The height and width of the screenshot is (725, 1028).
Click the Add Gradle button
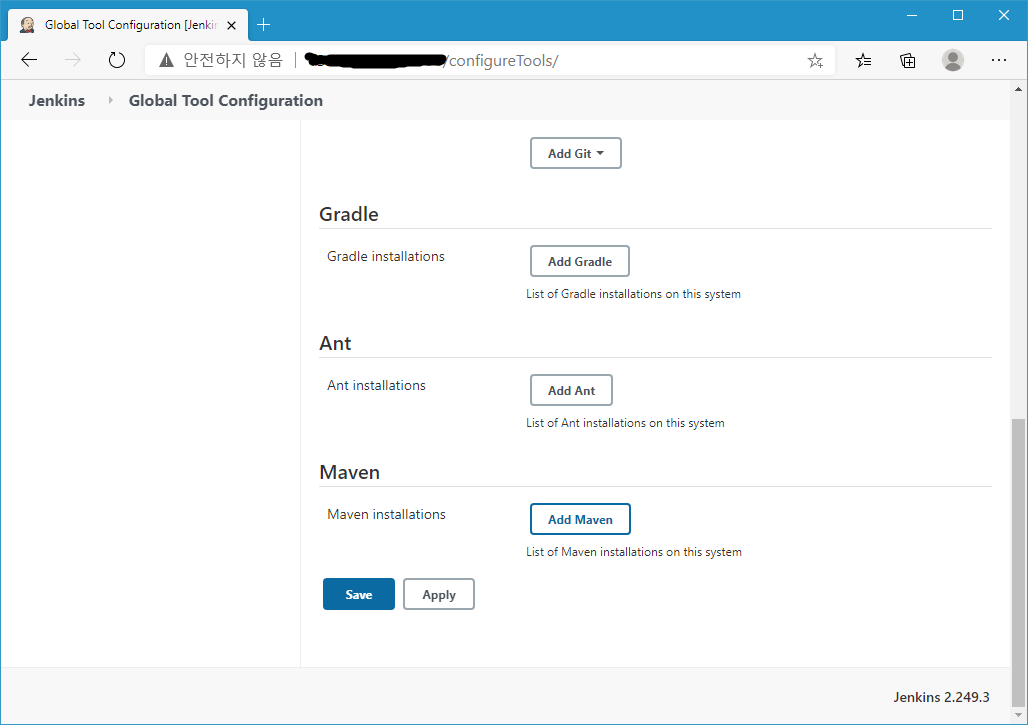click(x=580, y=262)
